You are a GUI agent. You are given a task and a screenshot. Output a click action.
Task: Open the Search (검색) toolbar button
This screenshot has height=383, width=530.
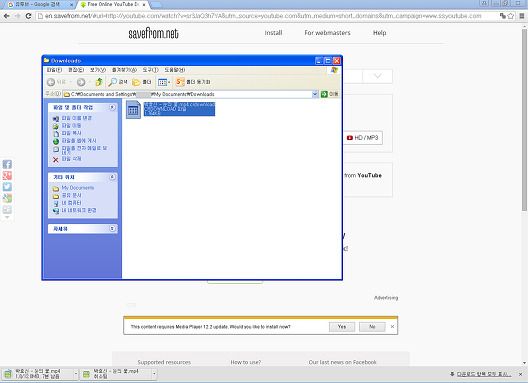[118, 82]
